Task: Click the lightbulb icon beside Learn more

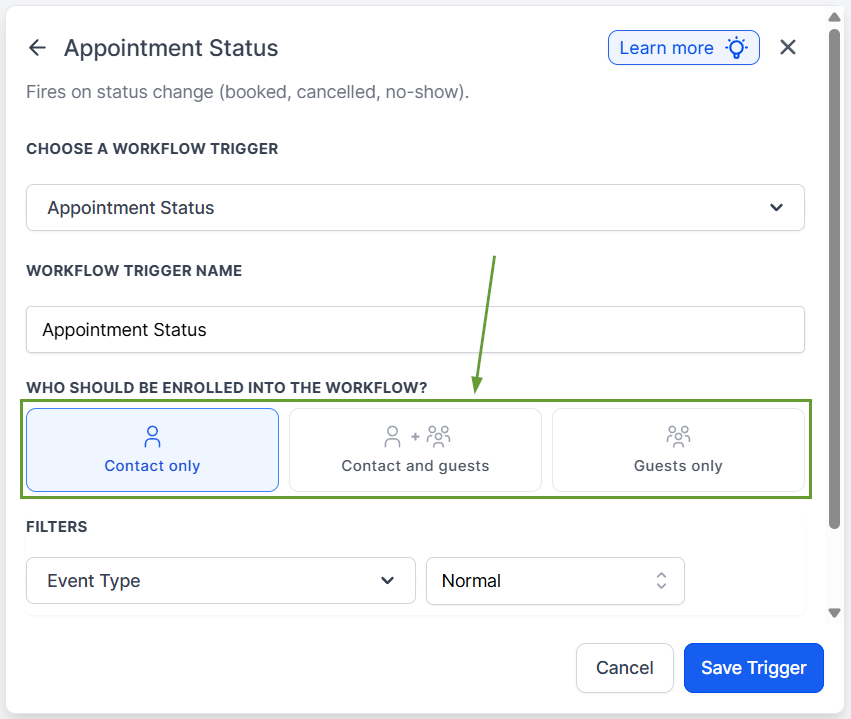Action: 737,48
